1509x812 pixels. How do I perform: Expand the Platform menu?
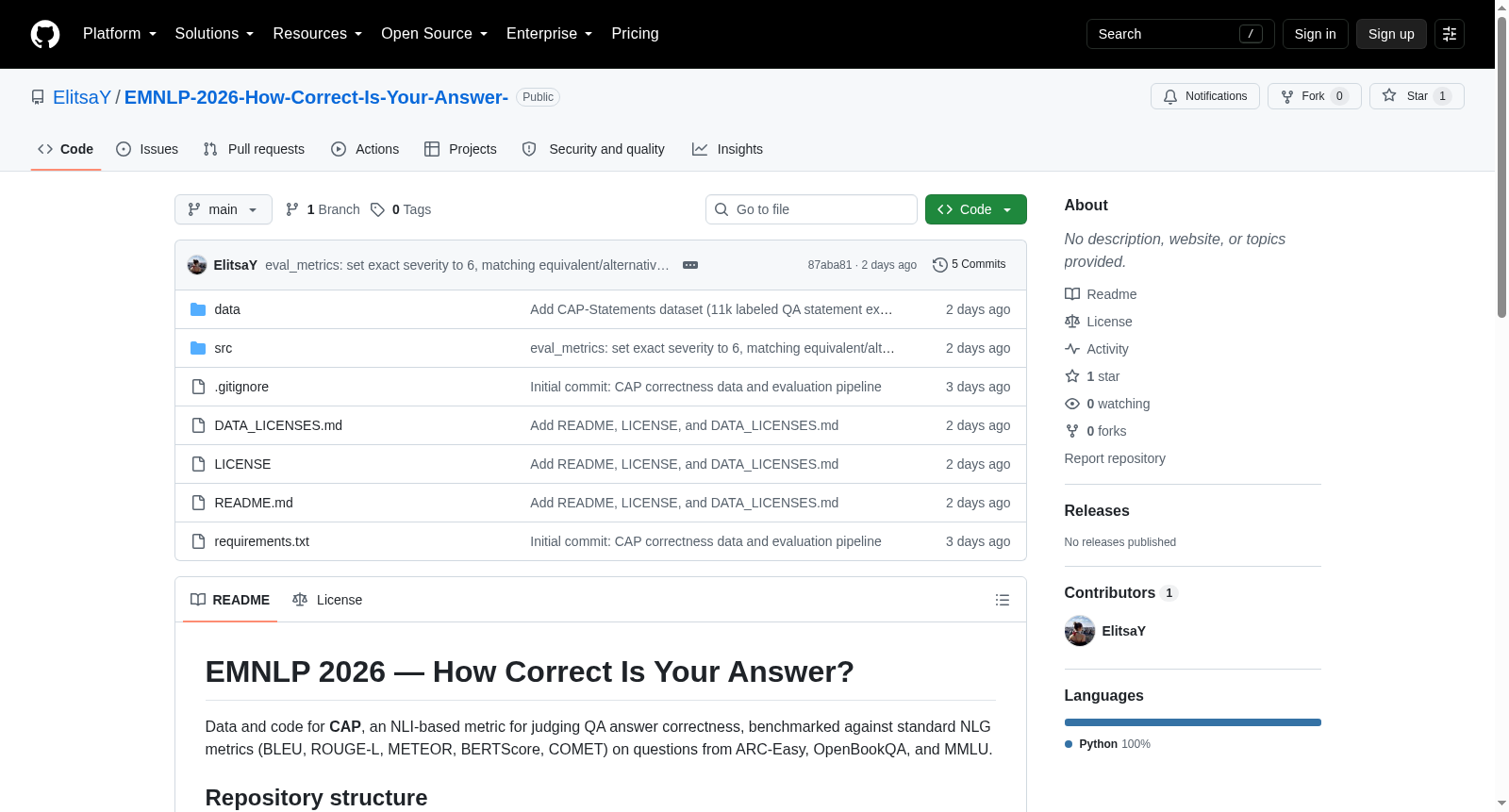pos(120,34)
